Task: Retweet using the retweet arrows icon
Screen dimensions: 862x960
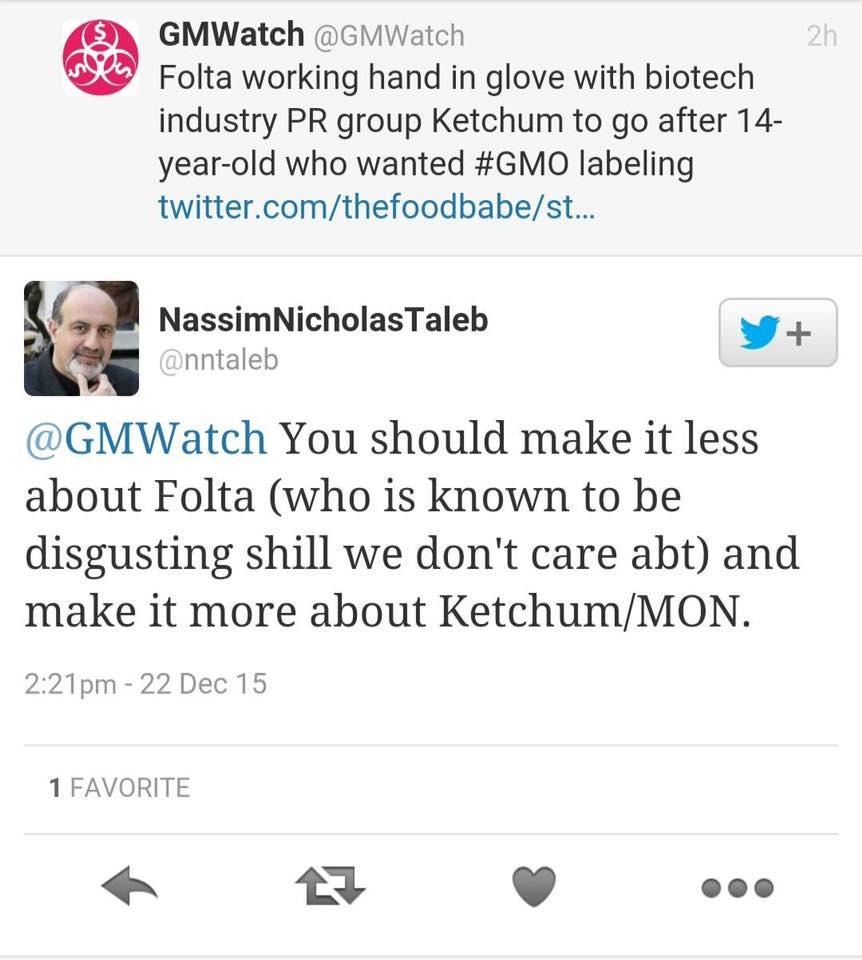Action: point(330,885)
